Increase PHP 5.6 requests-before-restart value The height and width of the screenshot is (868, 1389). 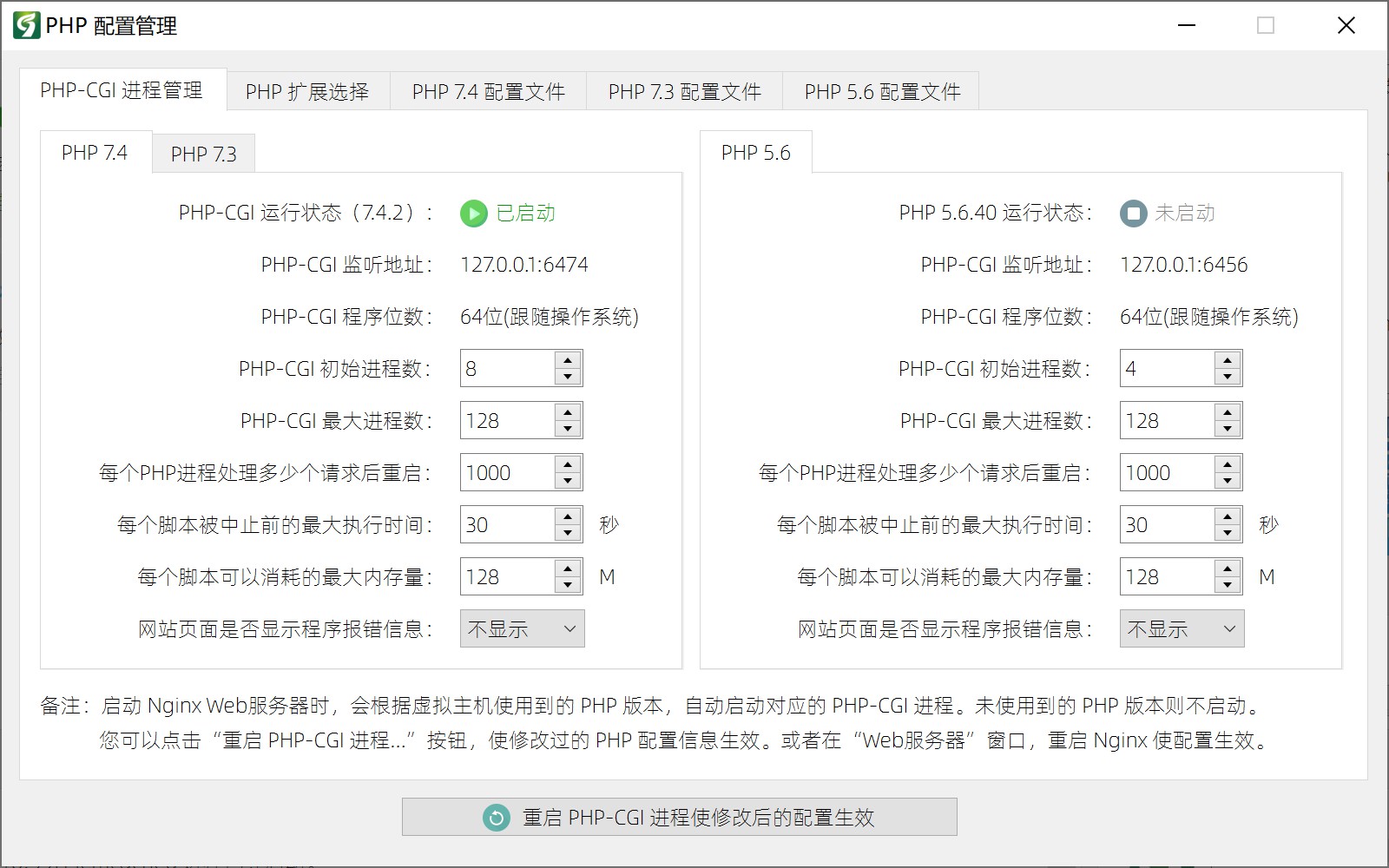(x=1228, y=464)
